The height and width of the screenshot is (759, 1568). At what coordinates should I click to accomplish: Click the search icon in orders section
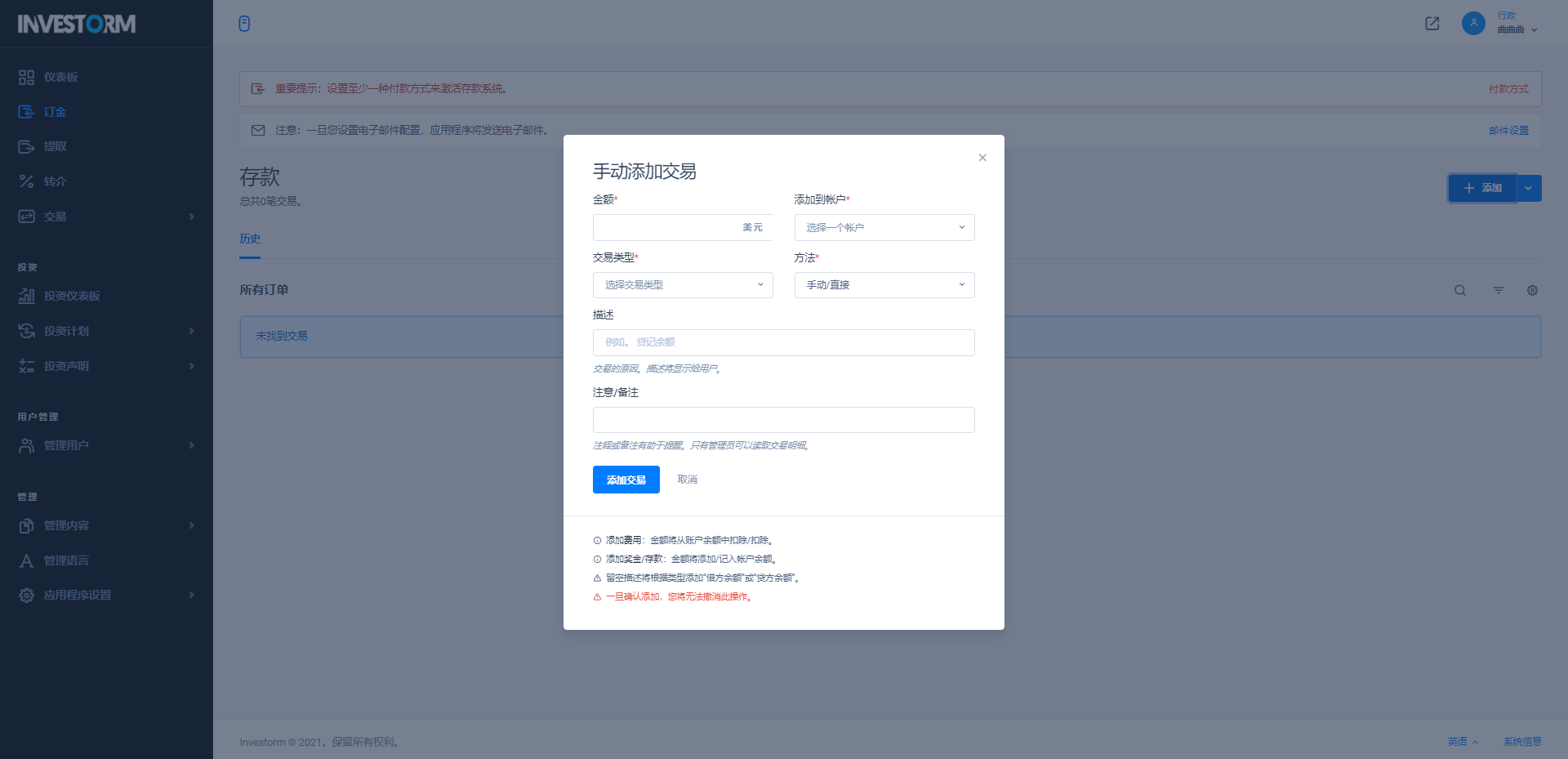pos(1459,290)
